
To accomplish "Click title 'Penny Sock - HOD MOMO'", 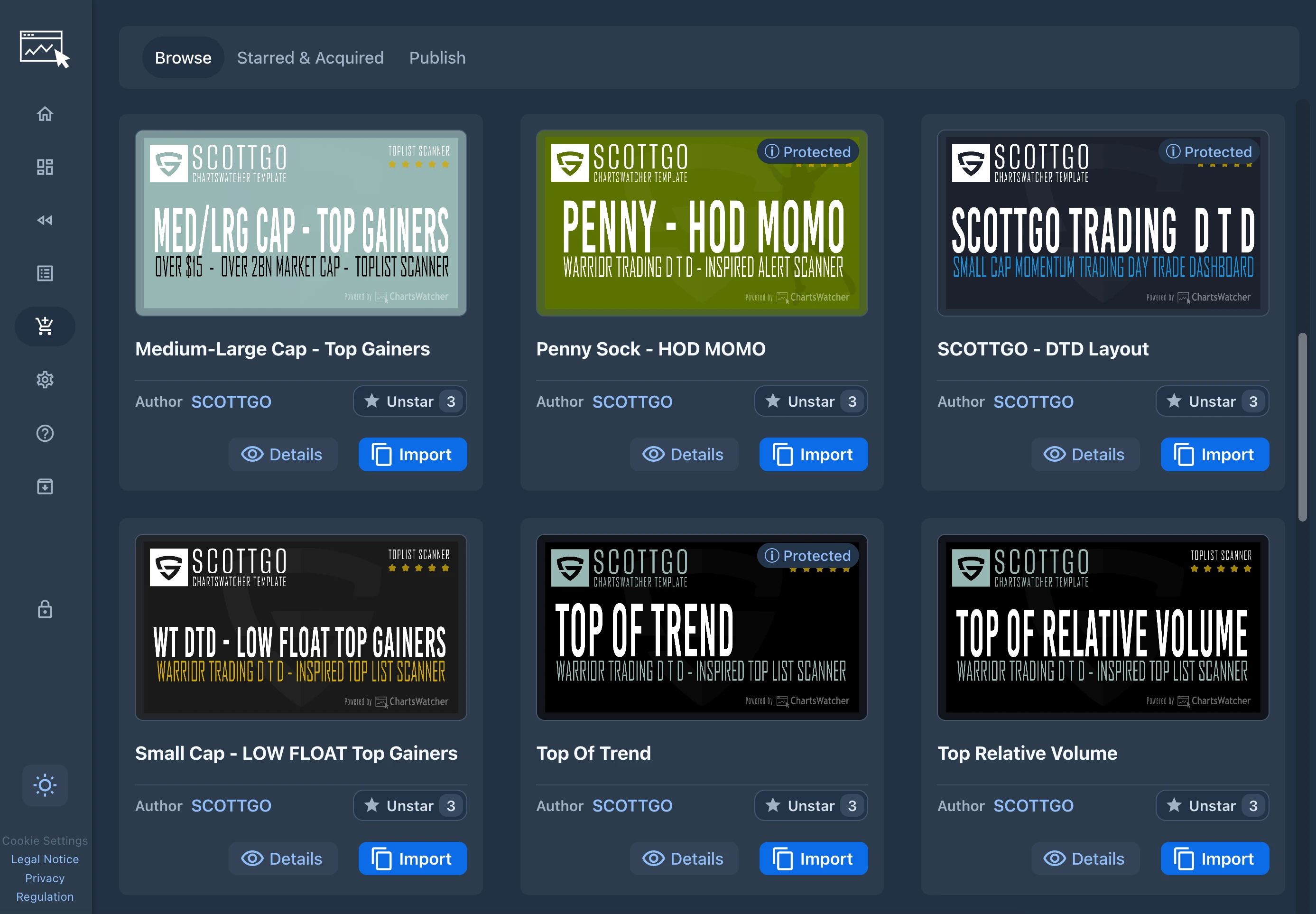I will tap(651, 349).
